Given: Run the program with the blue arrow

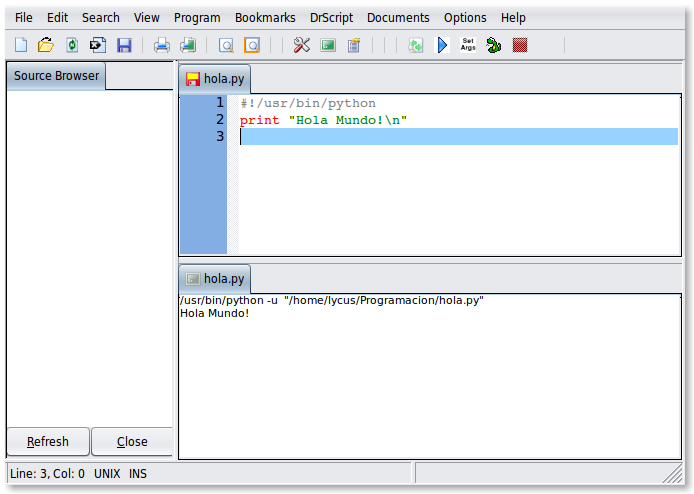Looking at the screenshot, I should coord(442,45).
